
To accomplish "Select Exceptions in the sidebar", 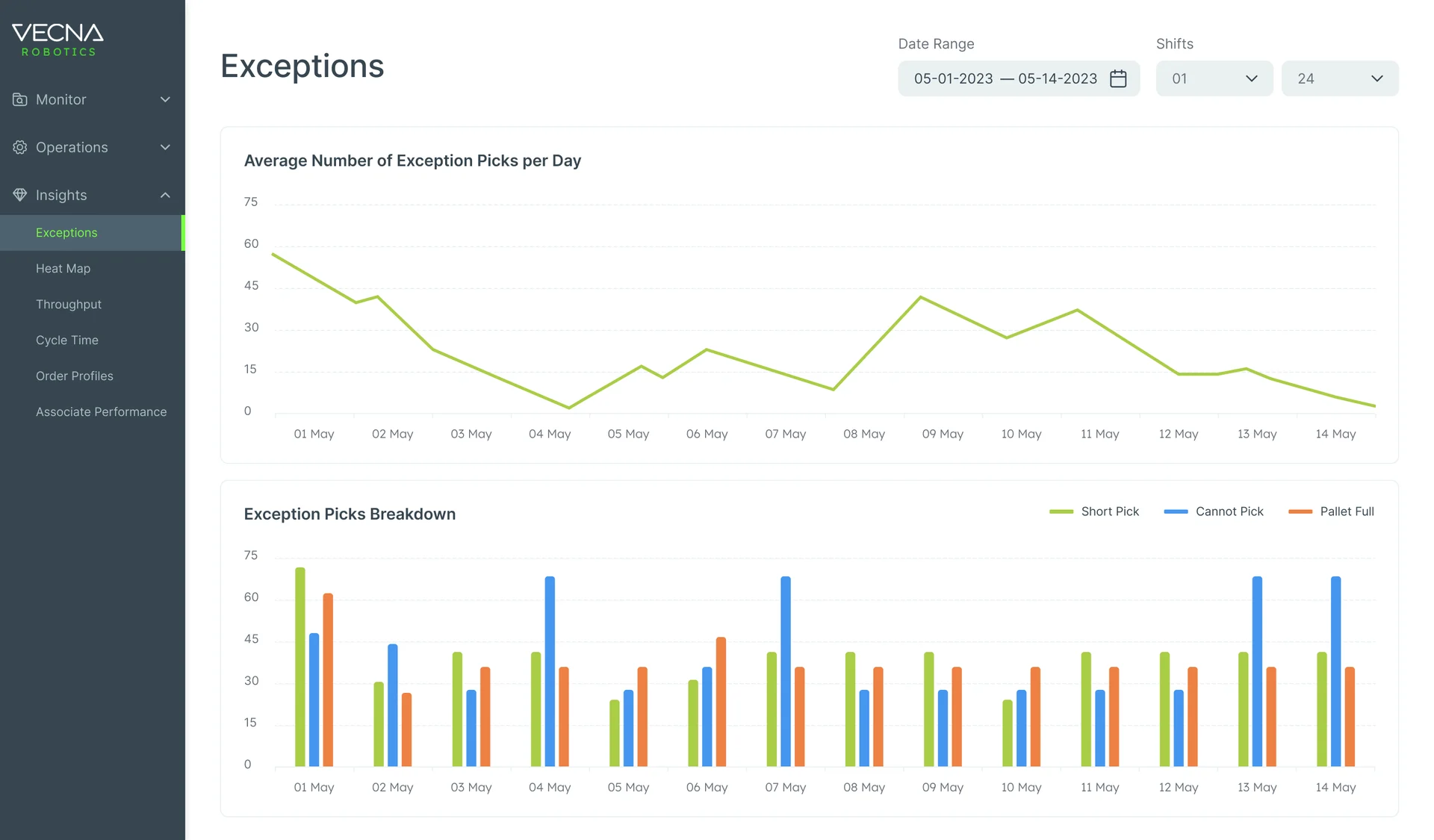I will [x=93, y=233].
